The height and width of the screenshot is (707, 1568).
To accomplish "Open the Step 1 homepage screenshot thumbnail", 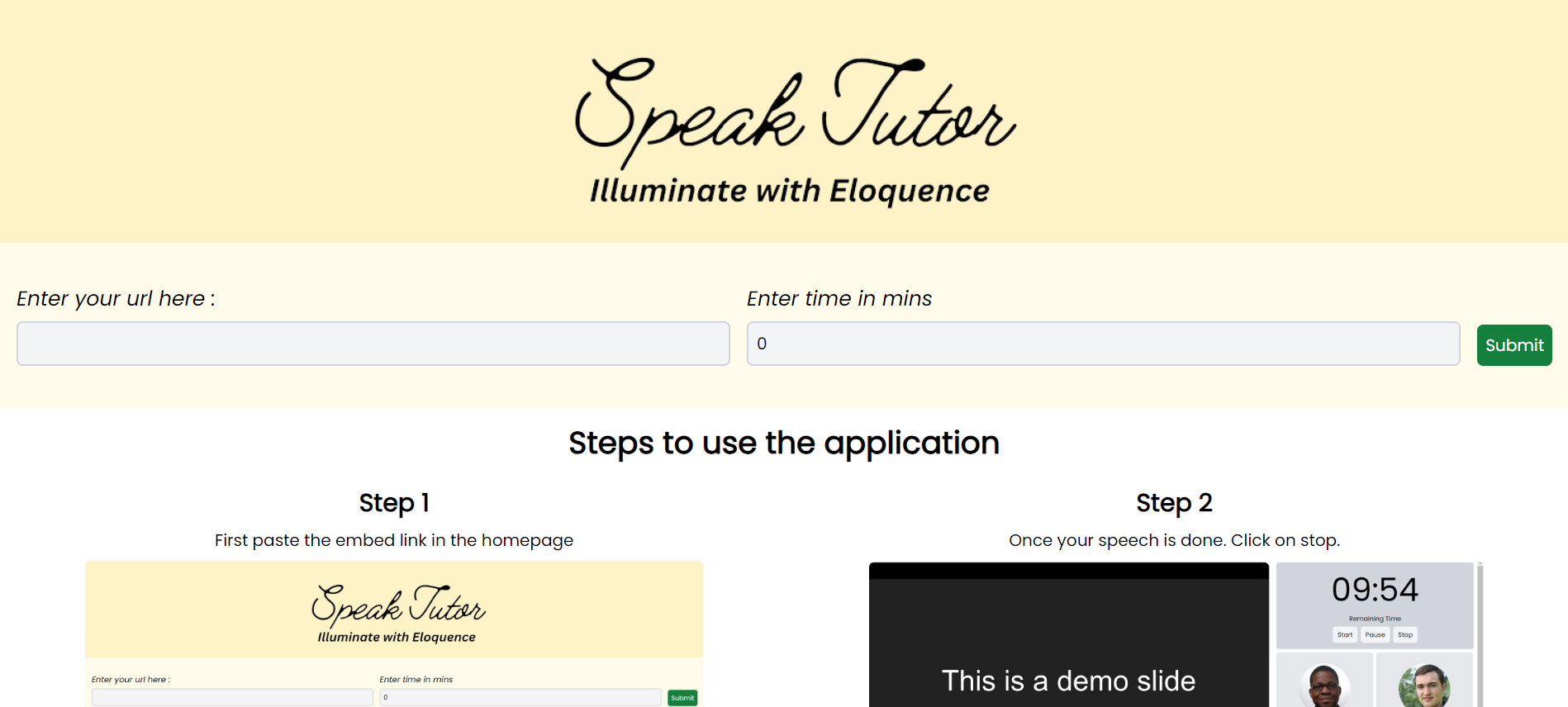I will [394, 634].
